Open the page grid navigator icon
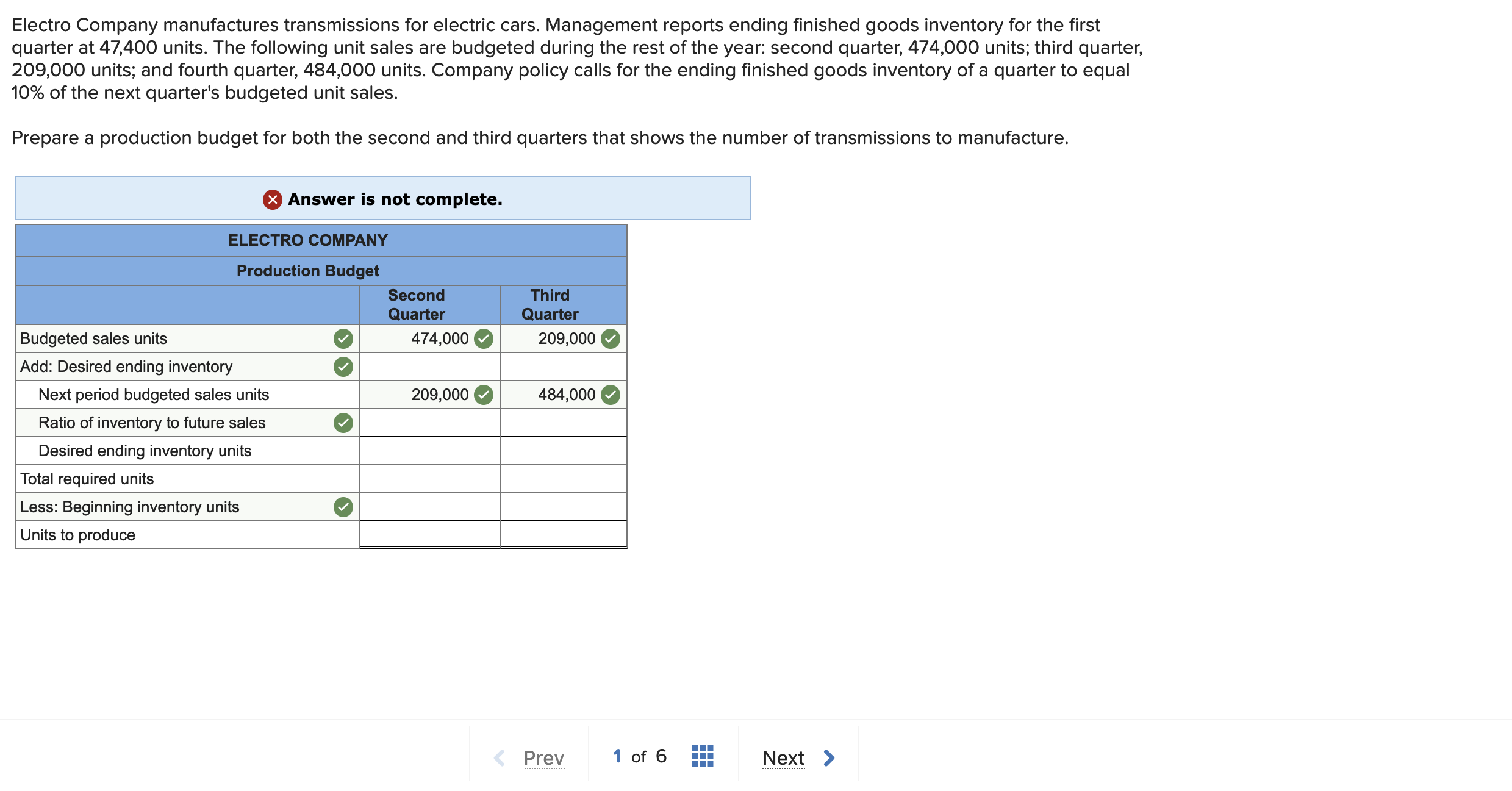The height and width of the screenshot is (791, 1512). (702, 756)
